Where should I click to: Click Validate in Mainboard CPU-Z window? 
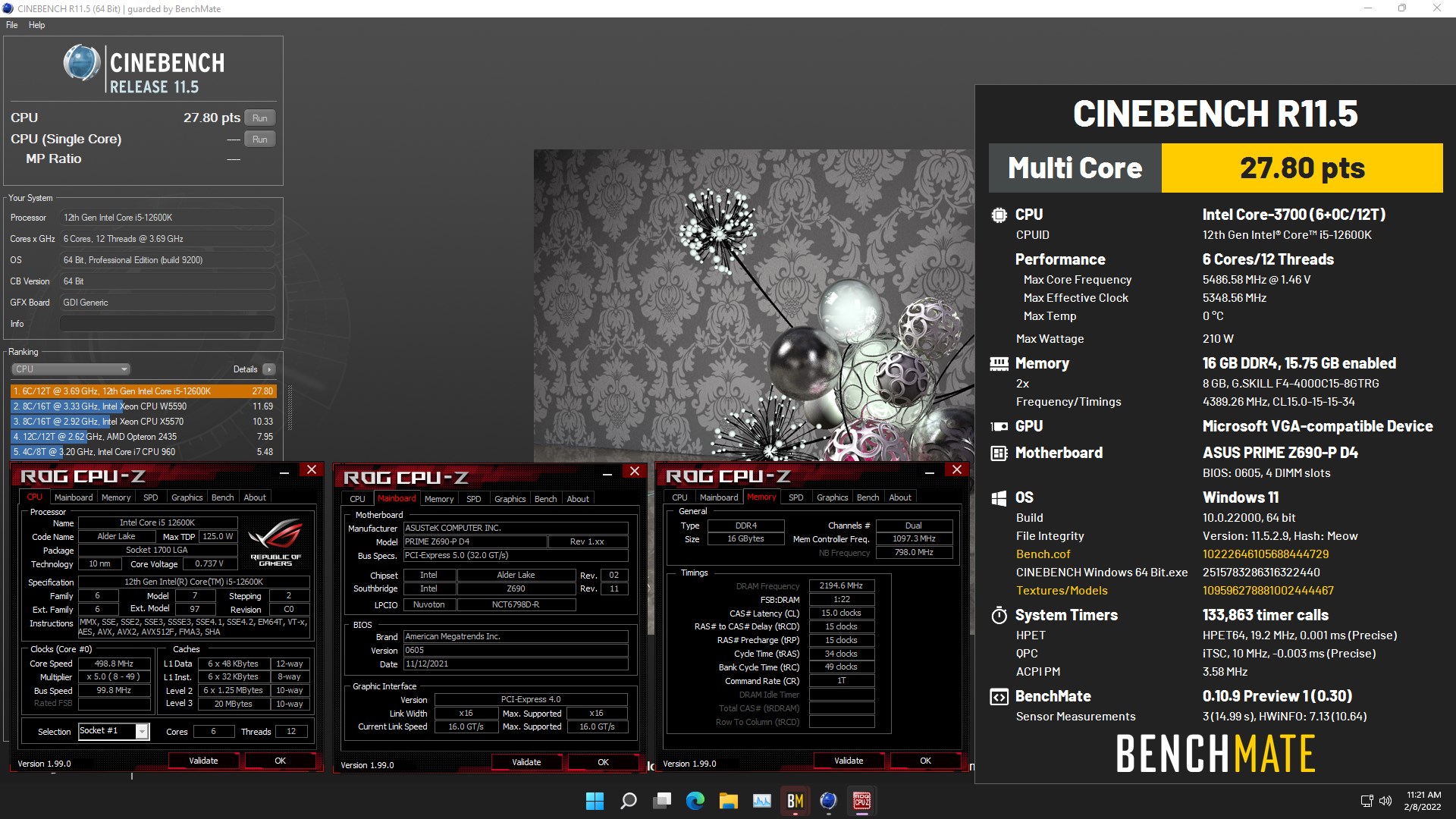(x=526, y=762)
